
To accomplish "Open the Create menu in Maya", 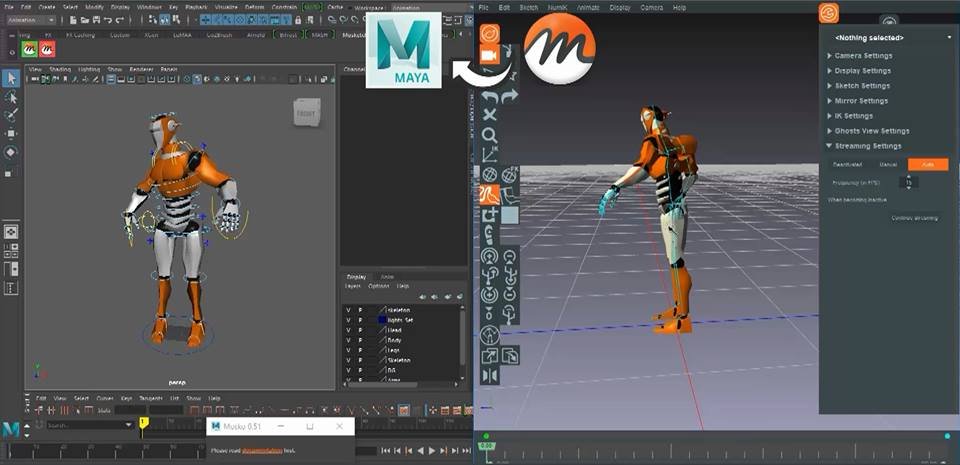I will [x=47, y=7].
